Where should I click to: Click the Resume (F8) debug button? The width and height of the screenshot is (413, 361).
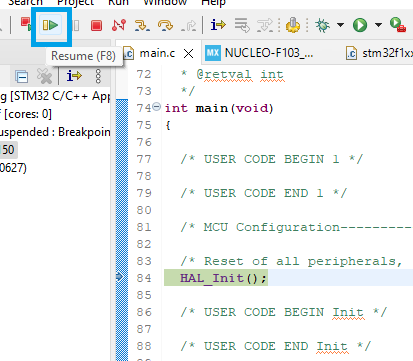[x=51, y=25]
